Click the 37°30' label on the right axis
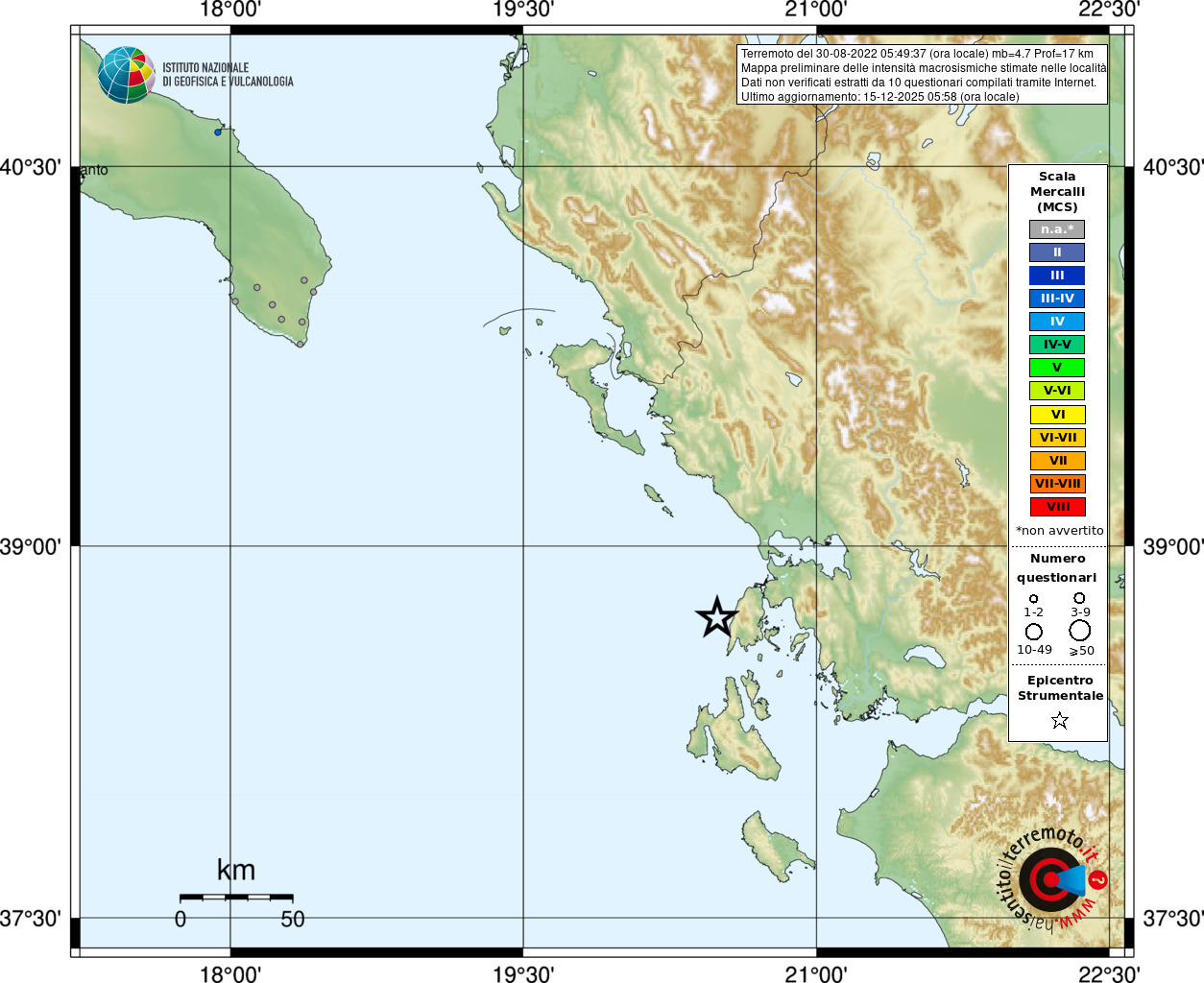 click(1173, 919)
